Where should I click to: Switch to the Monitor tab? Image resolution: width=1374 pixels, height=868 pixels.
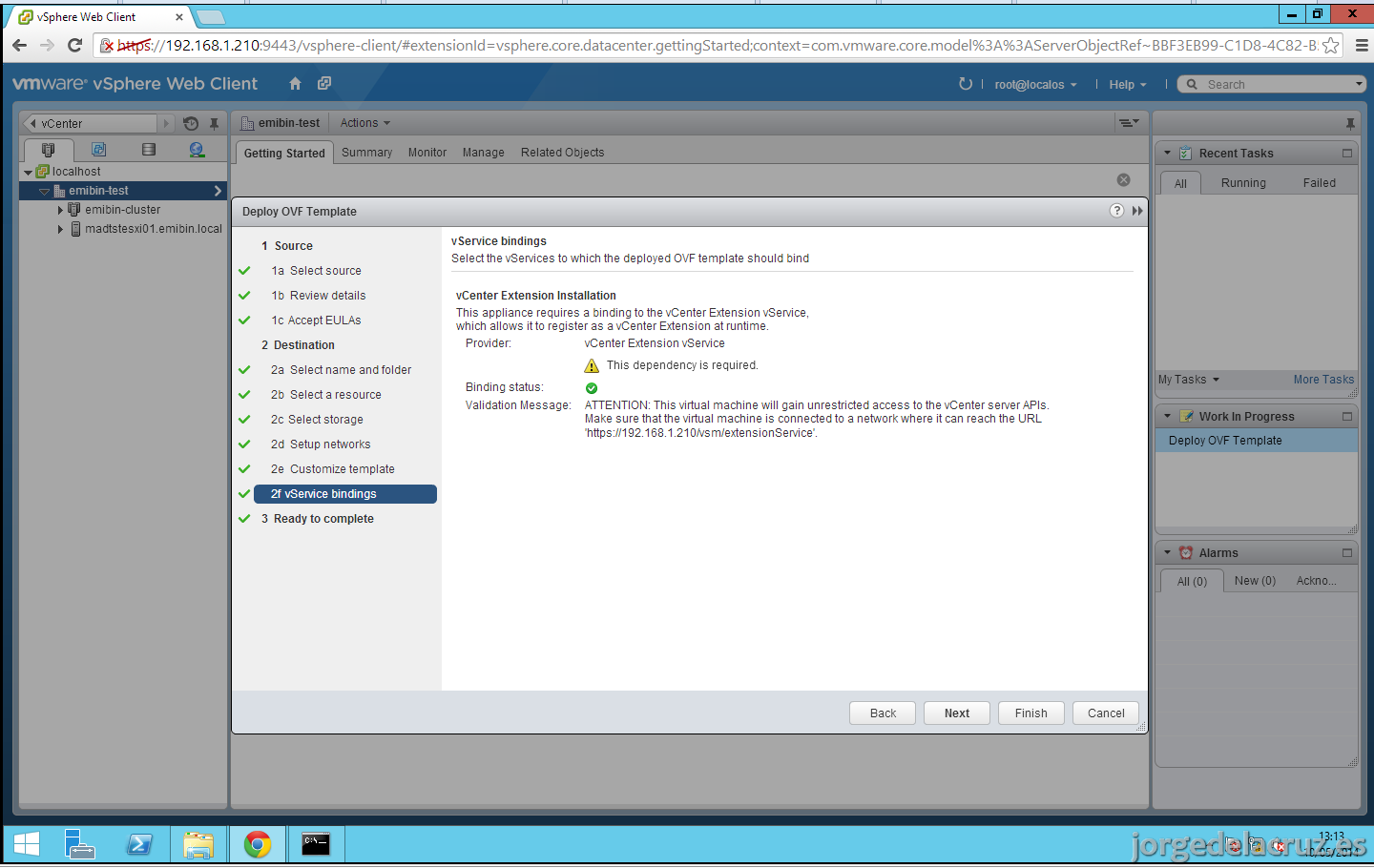pos(427,153)
